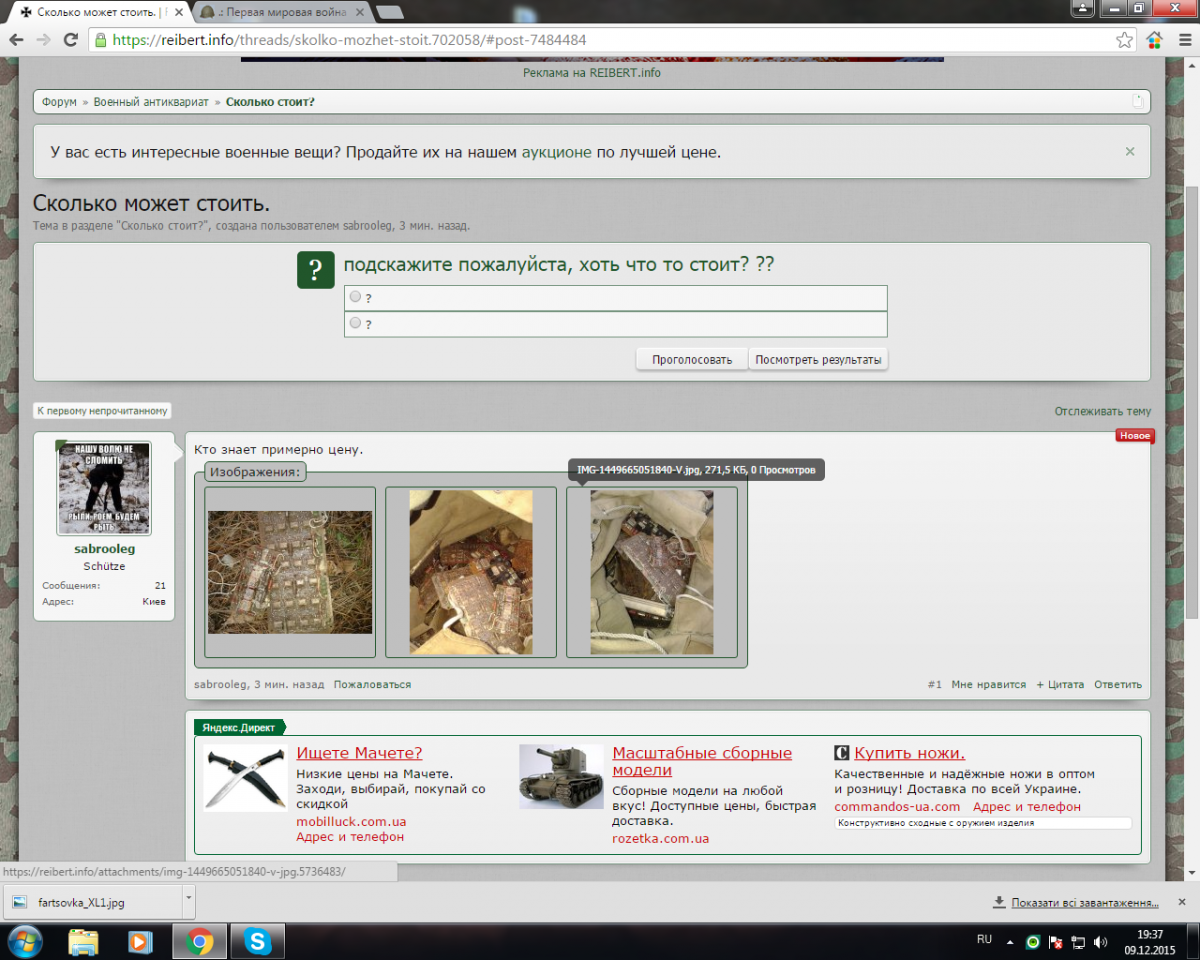Open the media player taskbar icon
The image size is (1200, 960).
coord(141,941)
